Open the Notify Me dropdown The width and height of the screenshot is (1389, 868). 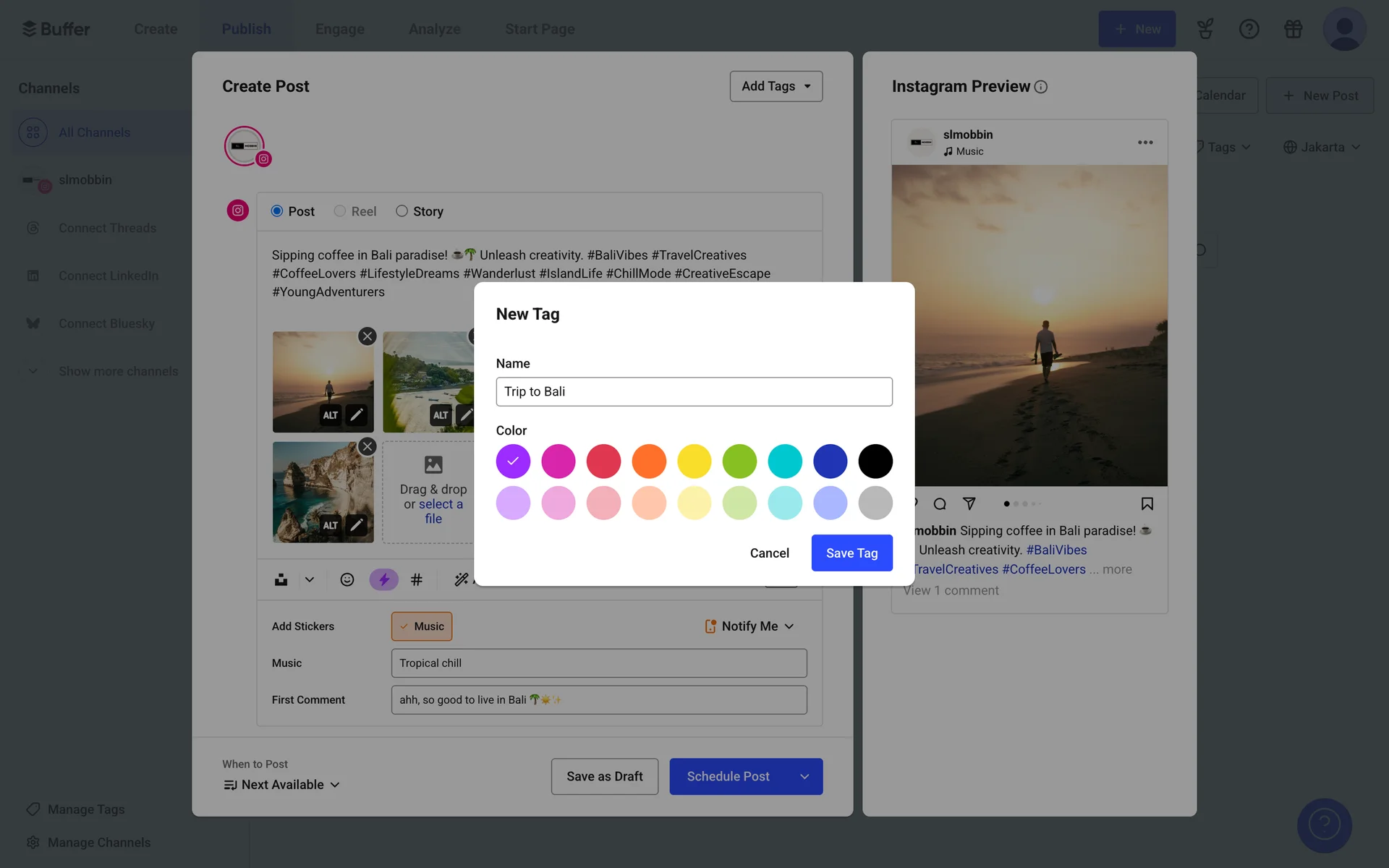(x=749, y=626)
